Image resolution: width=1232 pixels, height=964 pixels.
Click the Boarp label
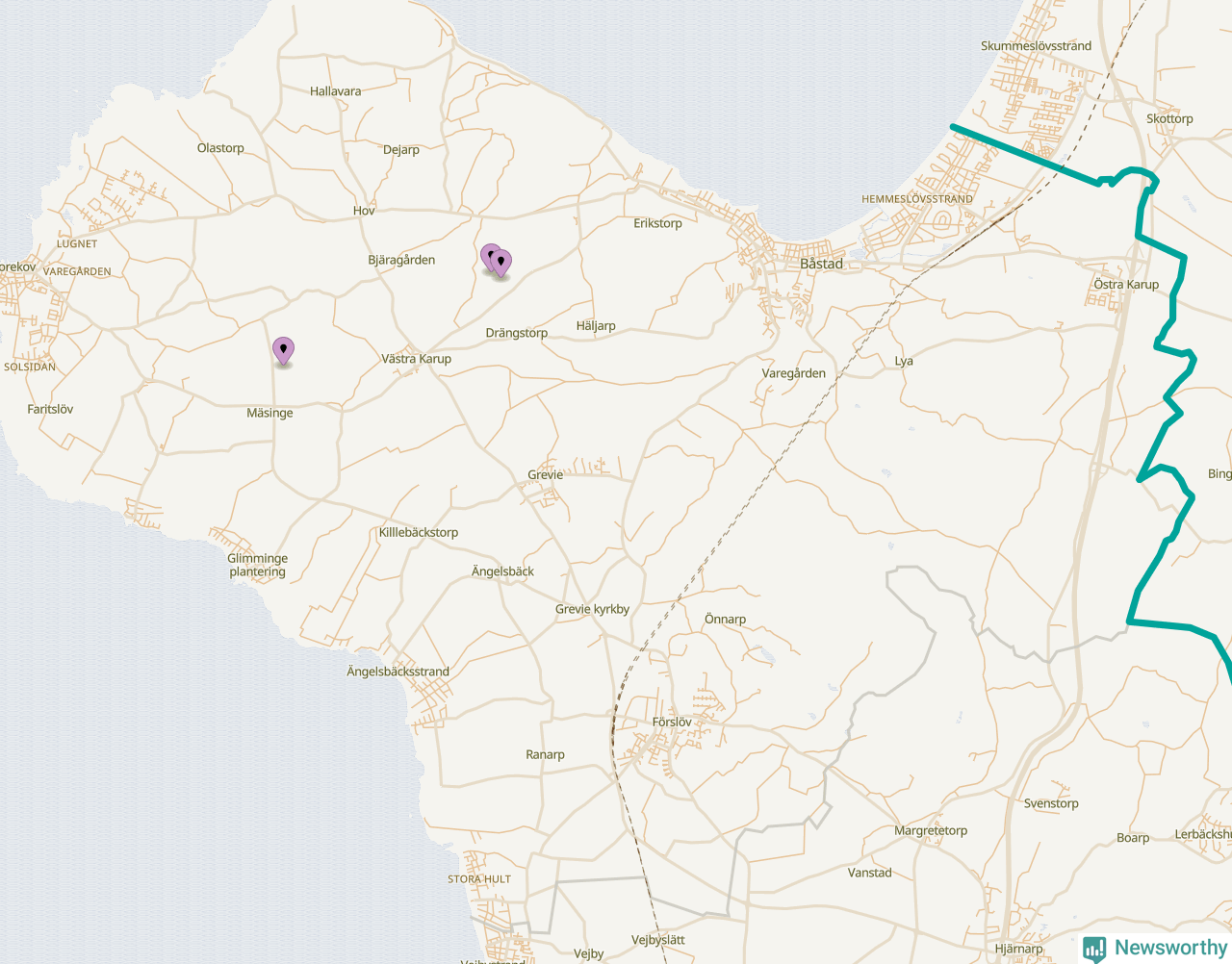tap(1133, 838)
